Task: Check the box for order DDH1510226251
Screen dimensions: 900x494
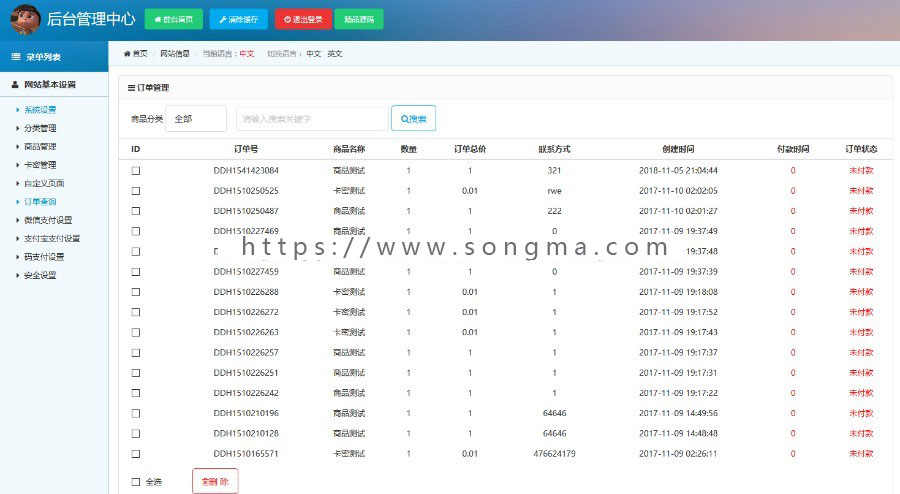Action: 135,372
